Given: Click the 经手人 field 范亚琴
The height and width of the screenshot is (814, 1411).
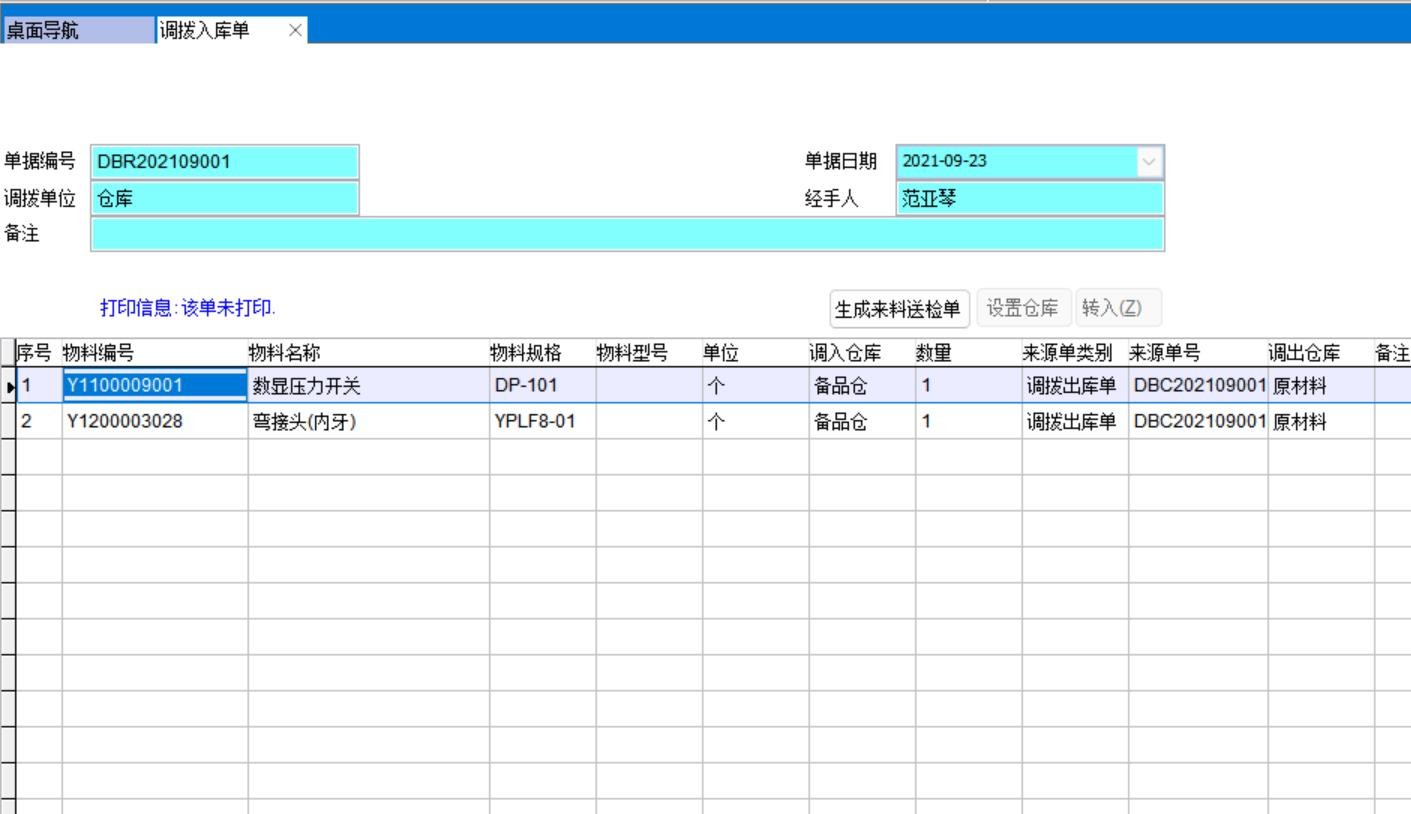Looking at the screenshot, I should [x=1029, y=199].
